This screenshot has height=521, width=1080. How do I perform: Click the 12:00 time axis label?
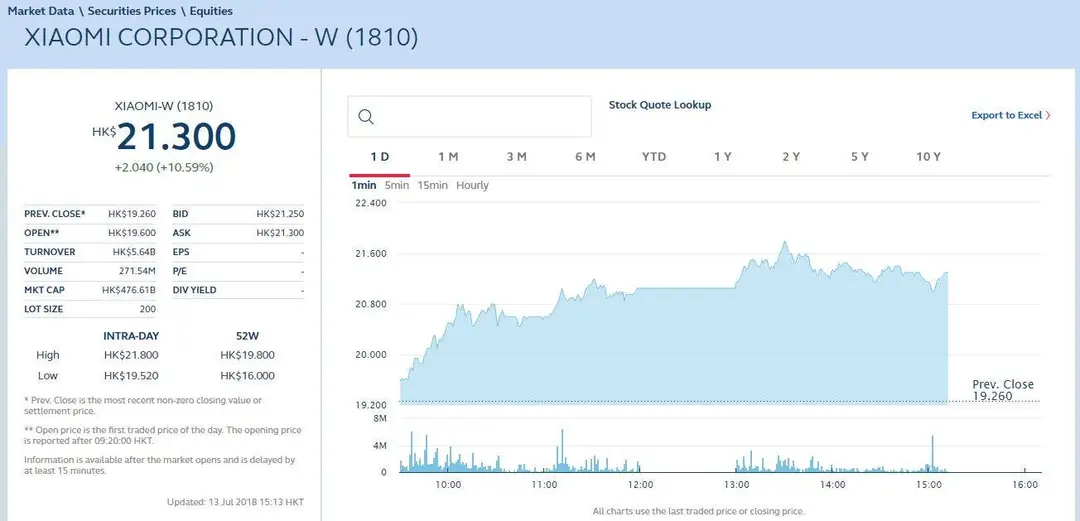click(x=641, y=484)
